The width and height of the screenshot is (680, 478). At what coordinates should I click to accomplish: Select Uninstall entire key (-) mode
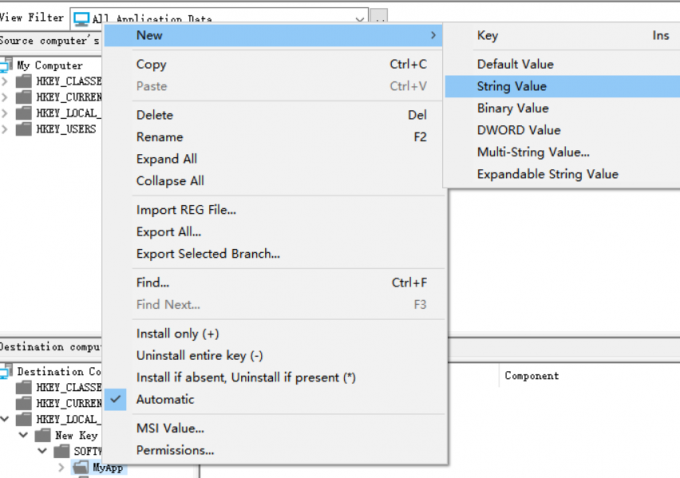click(x=199, y=355)
